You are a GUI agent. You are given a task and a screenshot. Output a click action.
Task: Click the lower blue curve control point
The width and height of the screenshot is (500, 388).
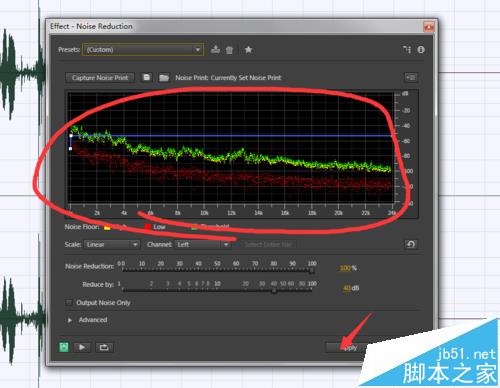coord(70,148)
